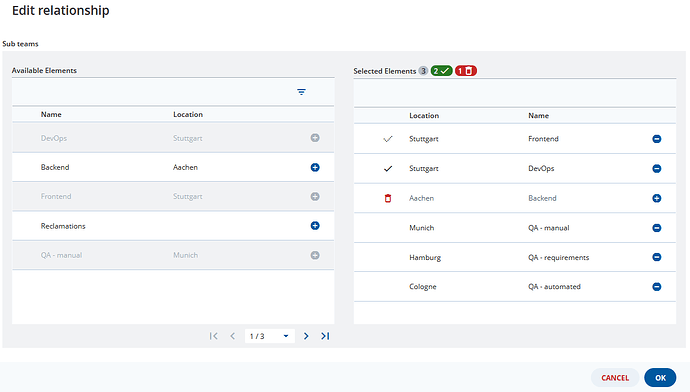Click QA - automated in selected list
Screen dimensions: 690x392
pyautogui.click(x=554, y=287)
